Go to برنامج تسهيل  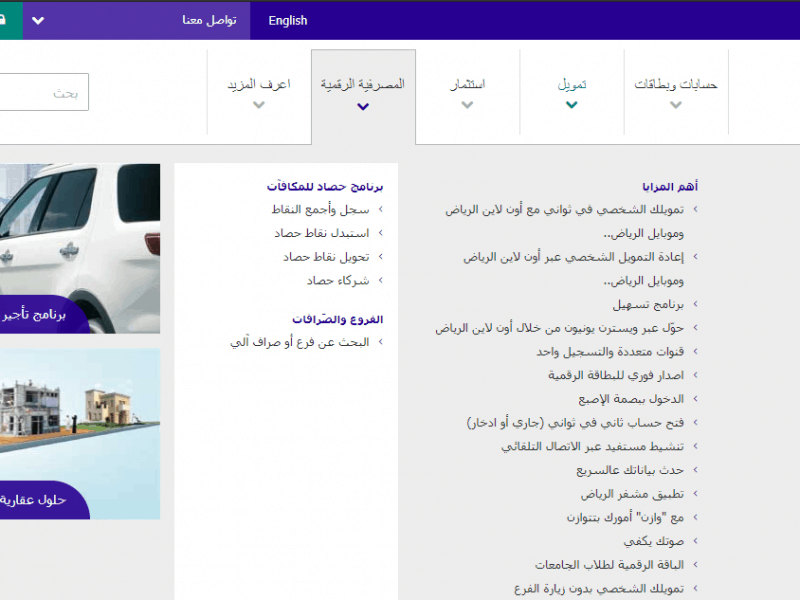point(648,305)
